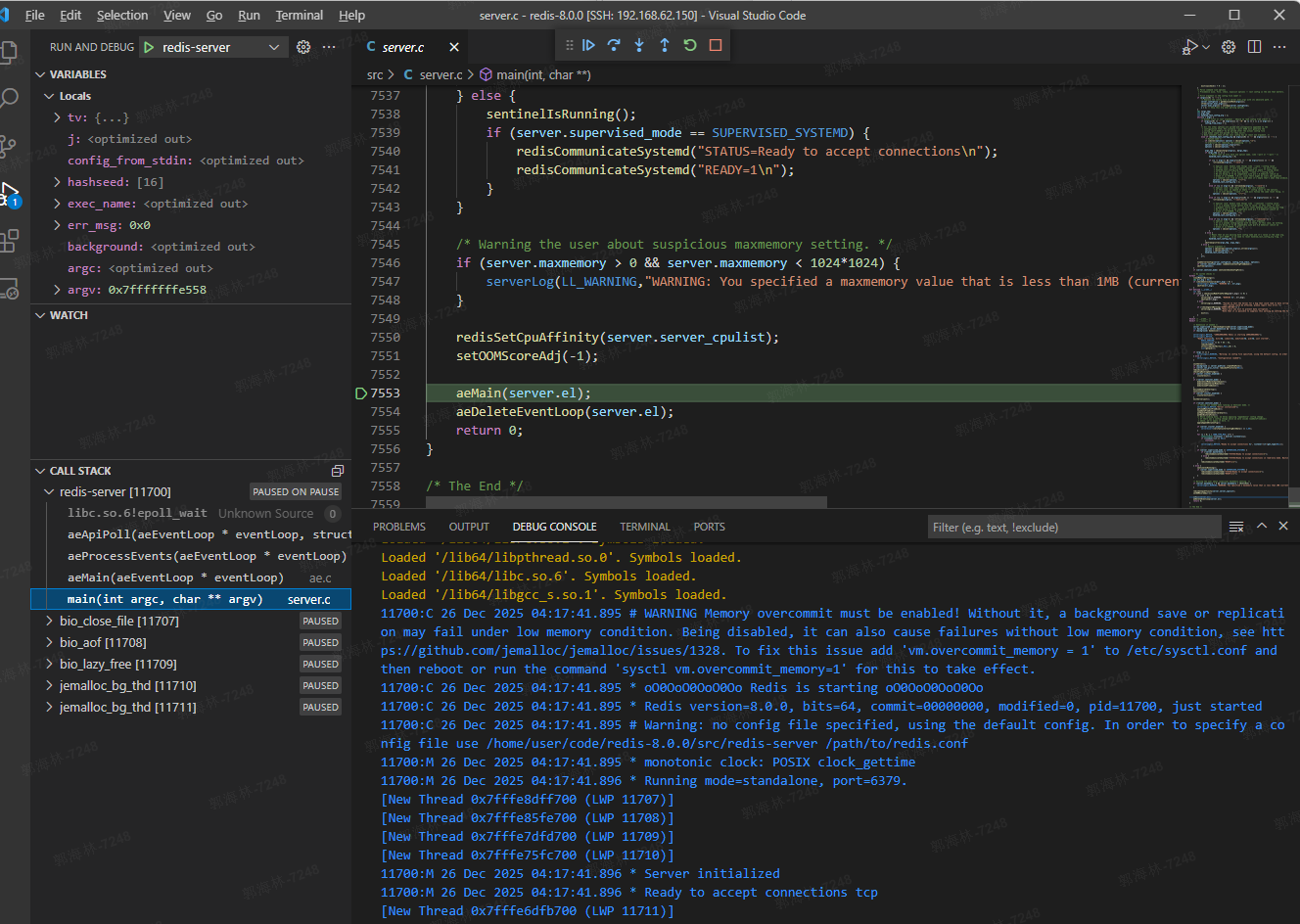The height and width of the screenshot is (924, 1300).
Task: Restart the debugging session
Action: click(x=690, y=45)
